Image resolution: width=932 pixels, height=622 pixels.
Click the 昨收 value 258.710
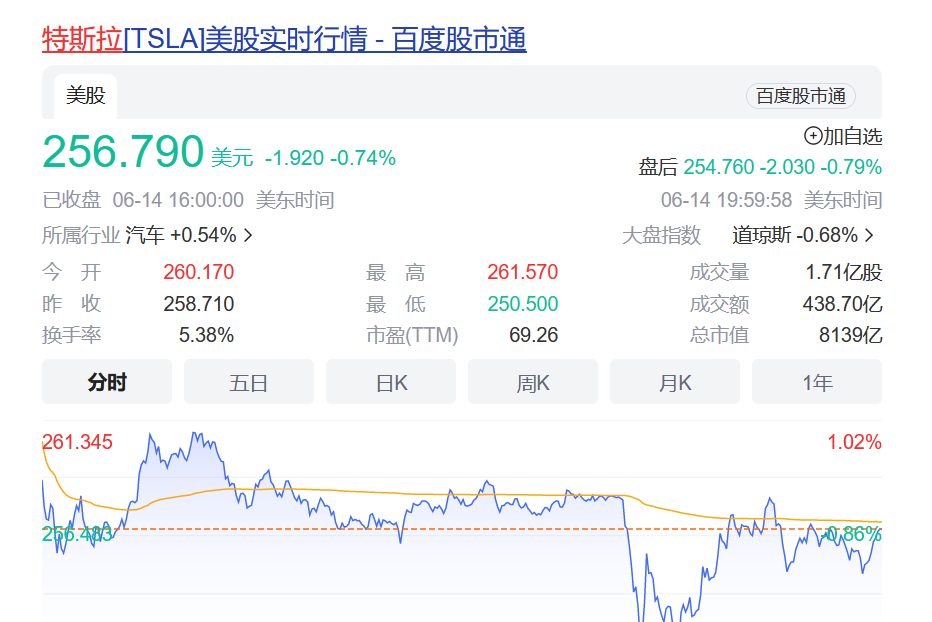(199, 304)
